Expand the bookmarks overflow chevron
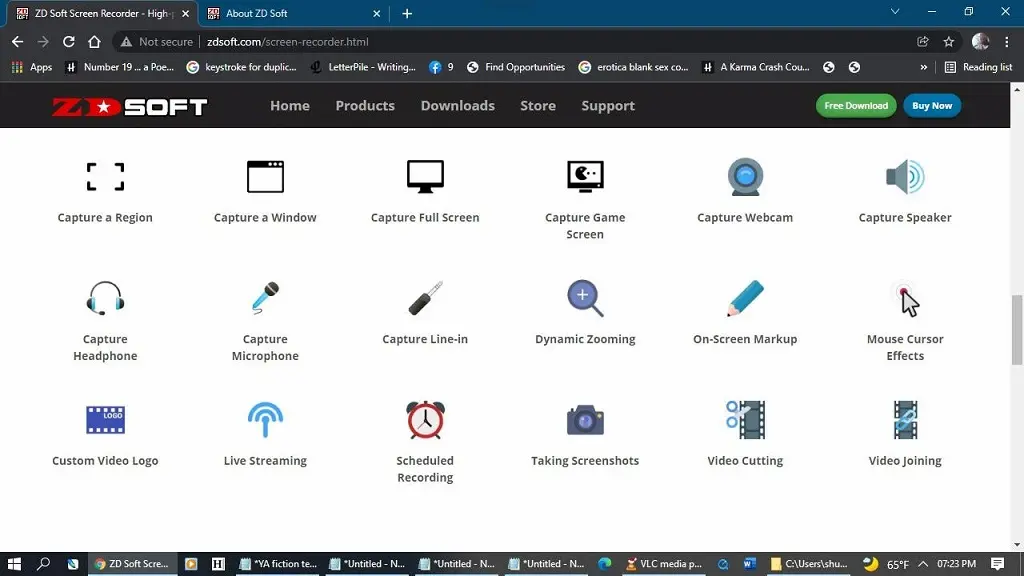The image size is (1024, 576). [x=925, y=67]
